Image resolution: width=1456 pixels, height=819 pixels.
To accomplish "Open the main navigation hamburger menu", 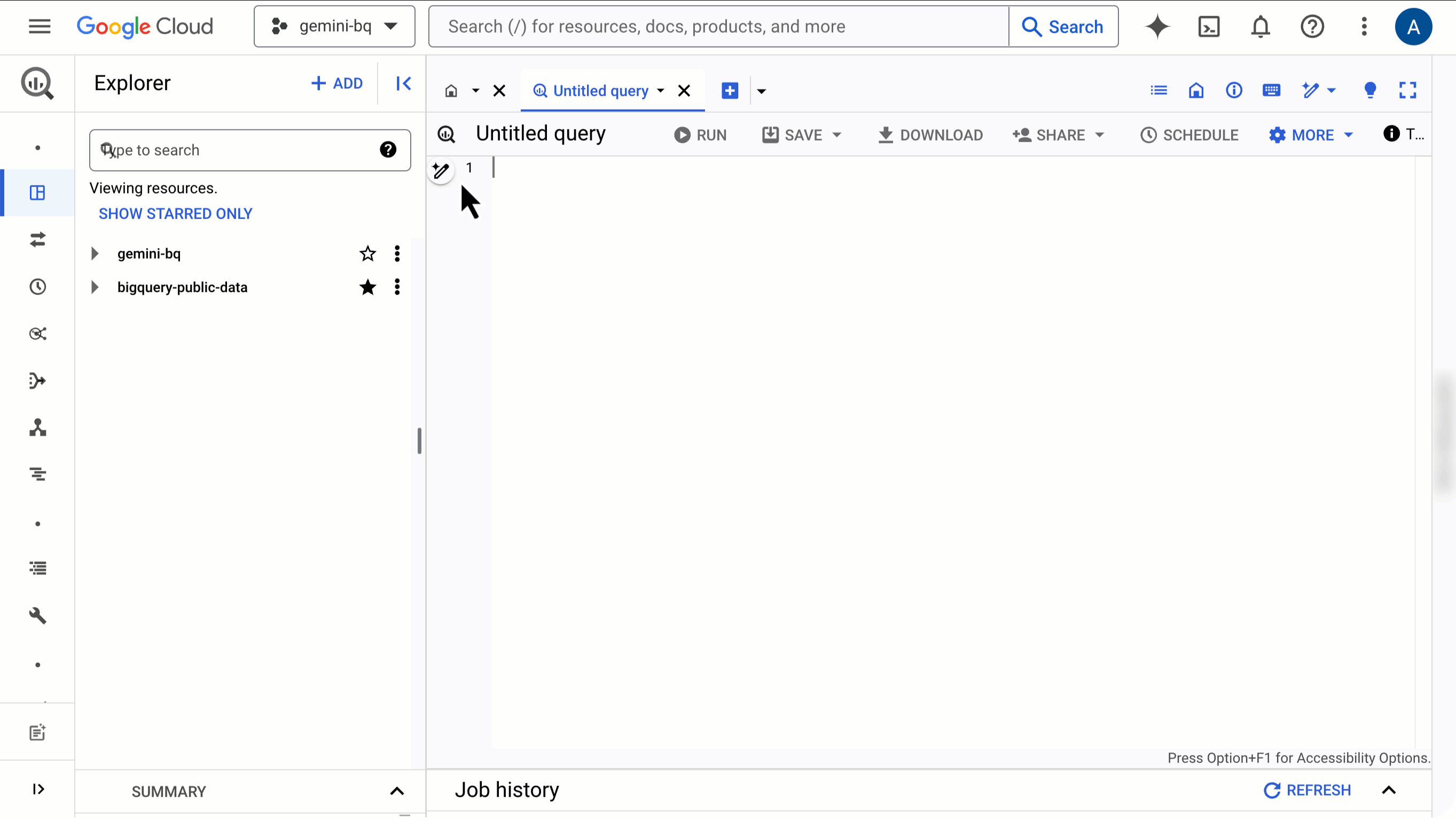I will click(40, 27).
